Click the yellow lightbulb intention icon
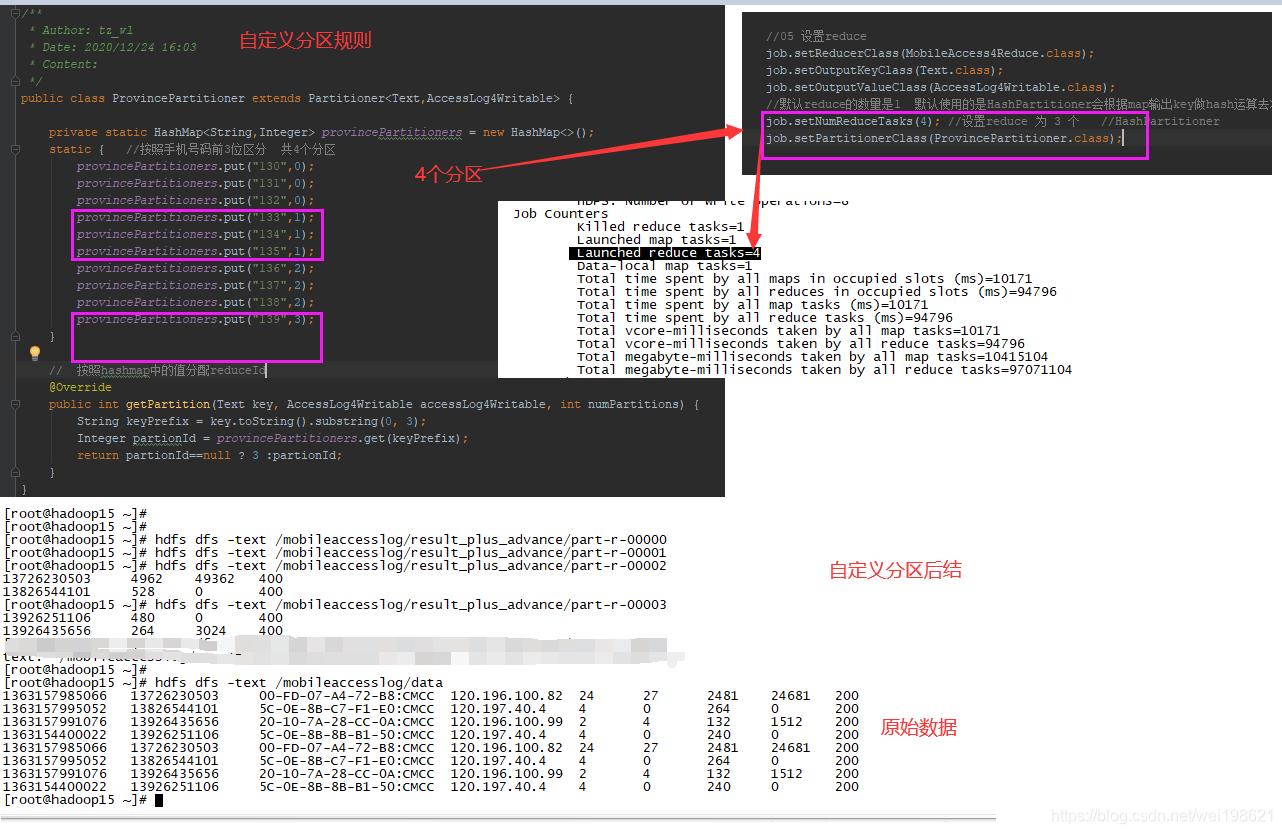1282x834 pixels. (34, 352)
